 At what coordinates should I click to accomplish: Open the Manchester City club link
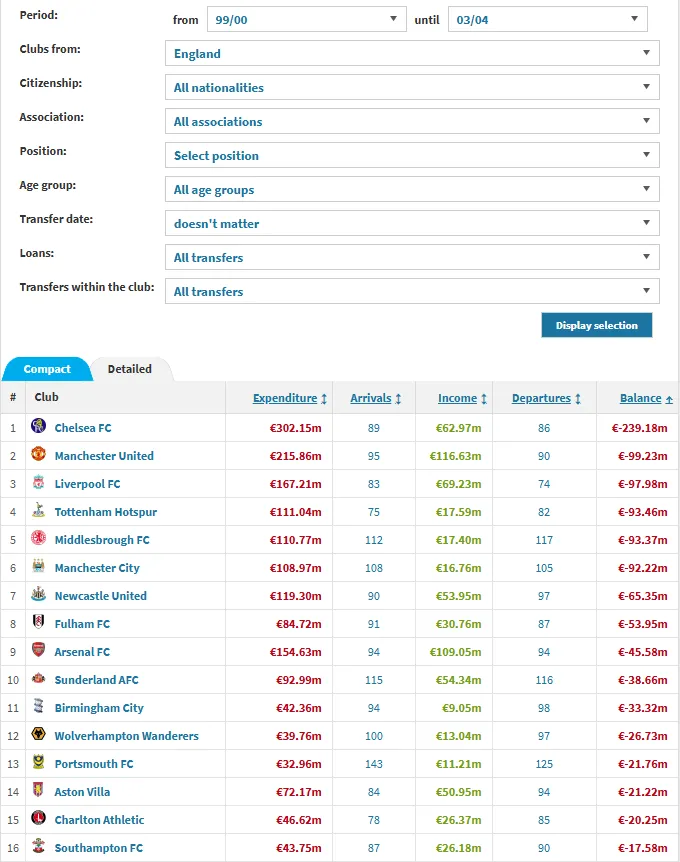97,567
